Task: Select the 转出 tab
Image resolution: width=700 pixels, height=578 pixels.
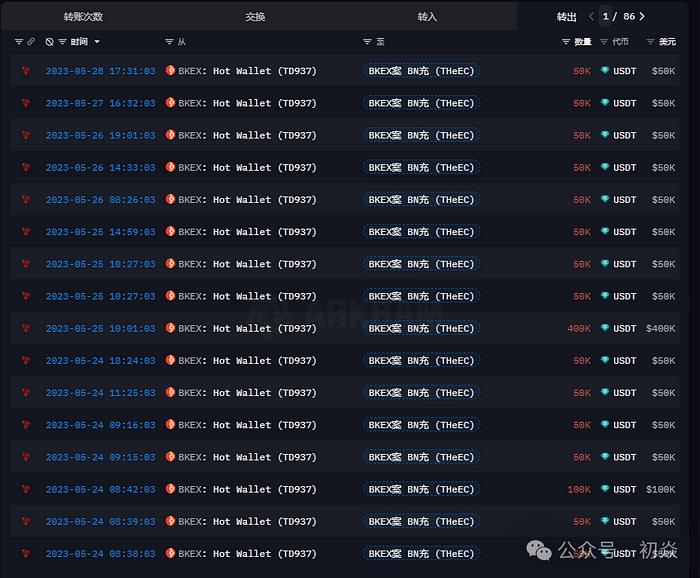Action: 566,17
